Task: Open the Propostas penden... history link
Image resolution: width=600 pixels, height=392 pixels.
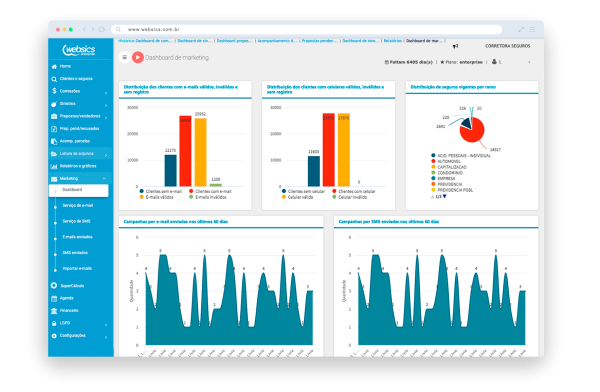Action: point(320,41)
